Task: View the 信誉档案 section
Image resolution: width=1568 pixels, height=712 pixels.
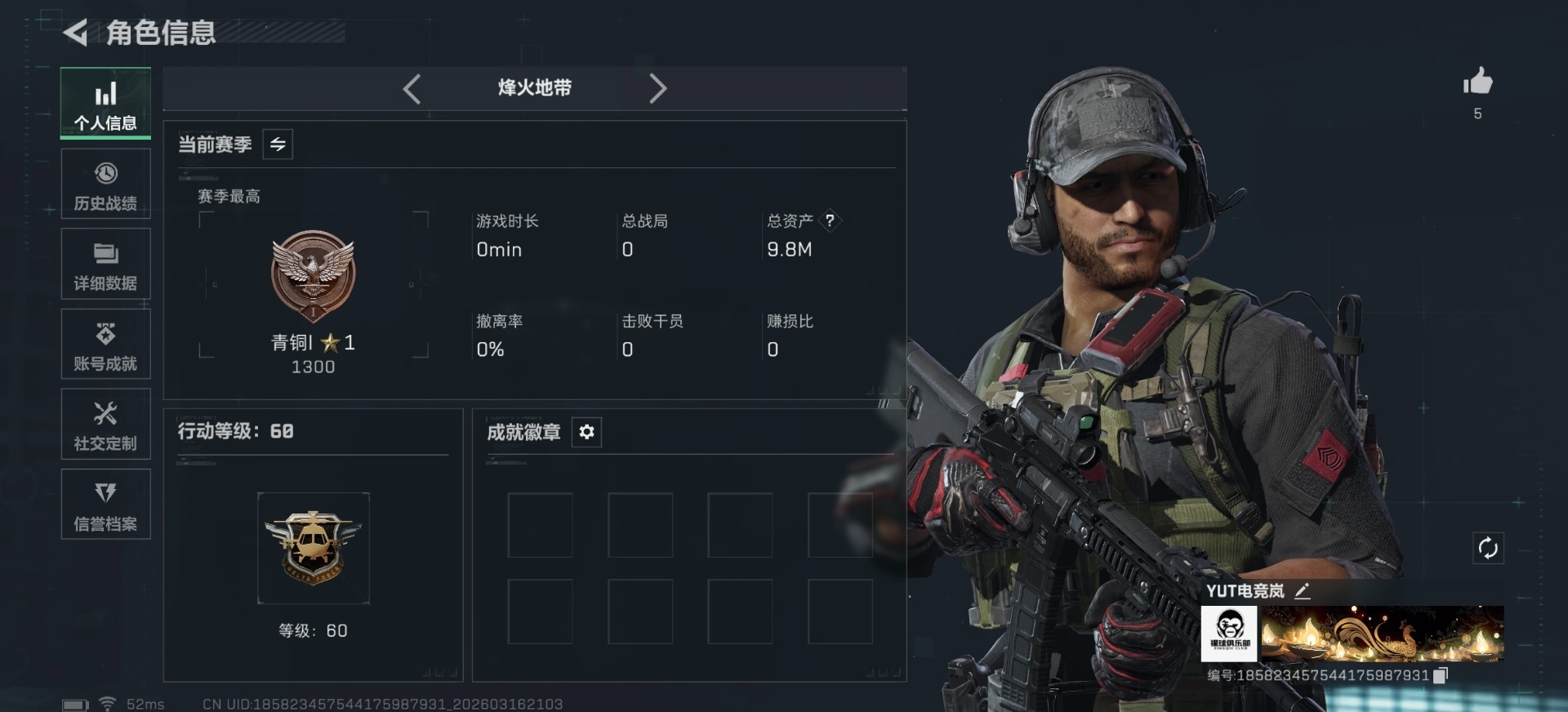Action: coord(105,504)
